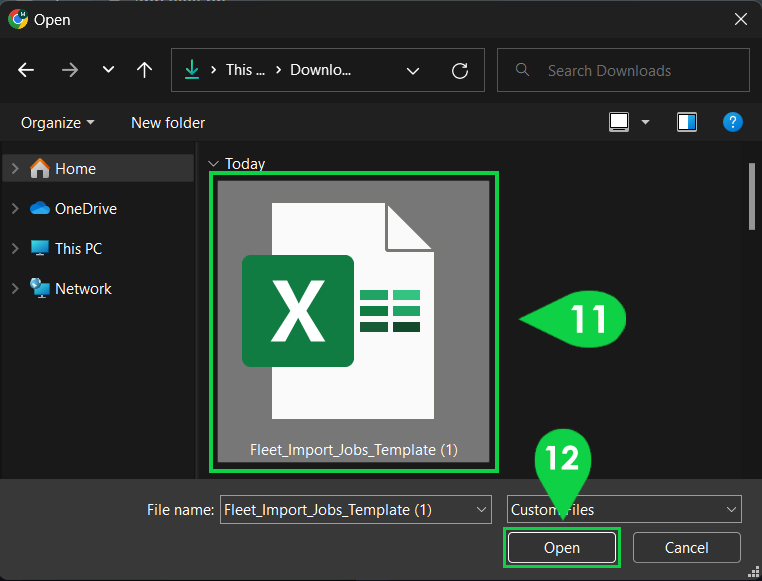Collapse the Today group
Screen dimensions: 762x581
[213, 164]
